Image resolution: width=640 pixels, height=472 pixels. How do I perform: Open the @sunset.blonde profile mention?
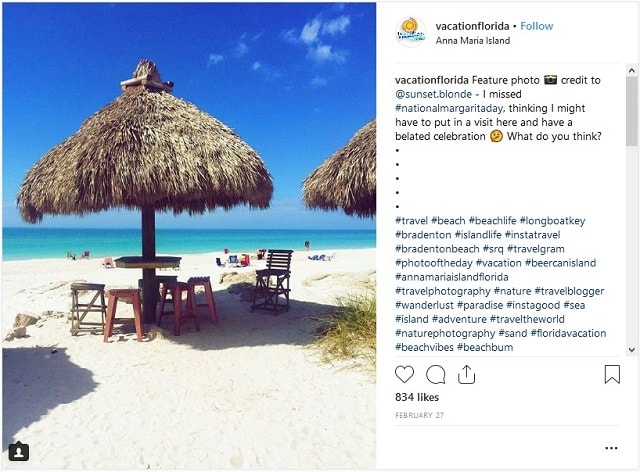point(433,94)
